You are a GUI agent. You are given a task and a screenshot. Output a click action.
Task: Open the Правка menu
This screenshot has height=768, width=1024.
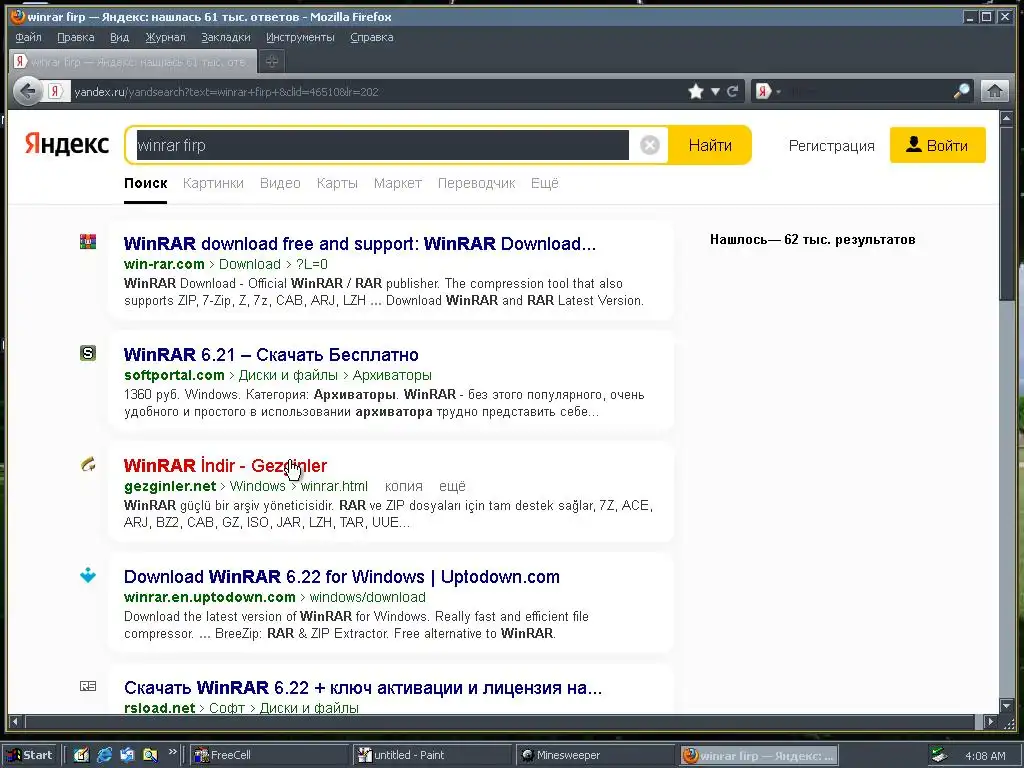pos(76,37)
